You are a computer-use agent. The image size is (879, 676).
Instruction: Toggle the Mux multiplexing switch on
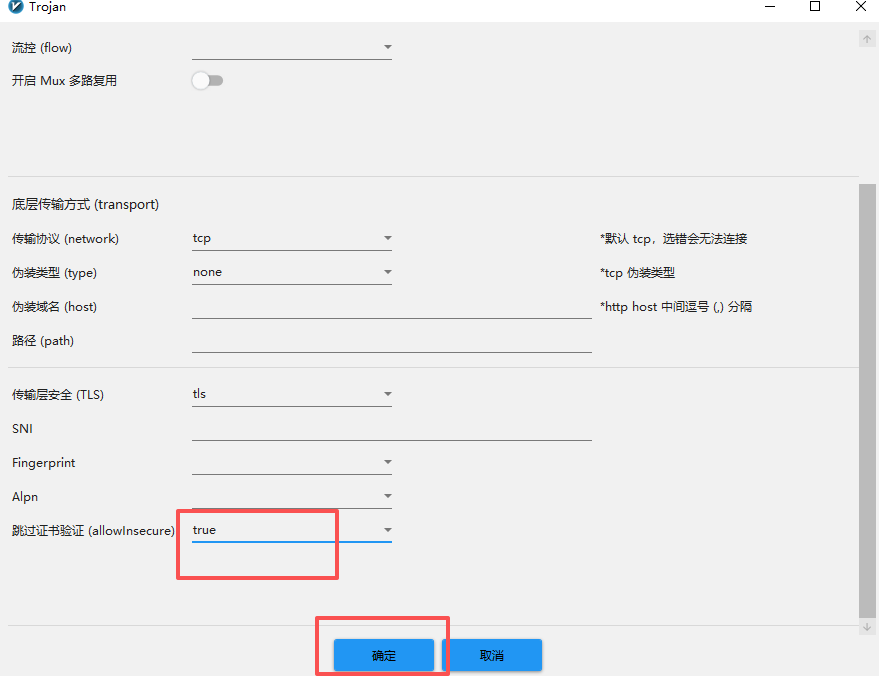tap(207, 81)
